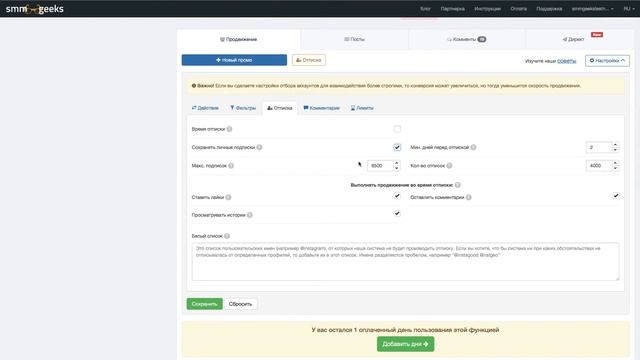This screenshot has height=360, width=640.
Task: Select the Фильтры settings tab
Action: [243, 108]
